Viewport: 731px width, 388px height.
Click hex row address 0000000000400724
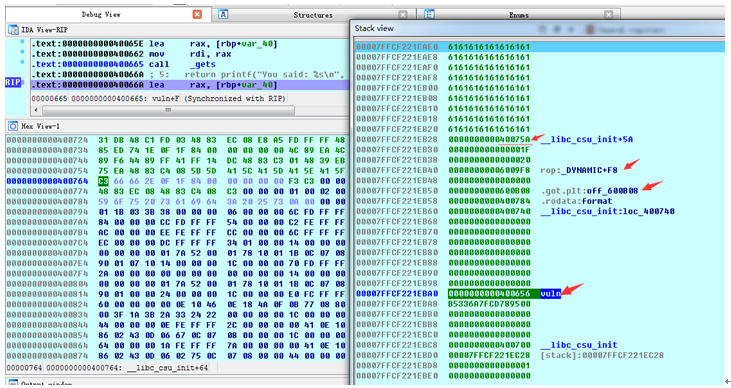tap(47, 140)
